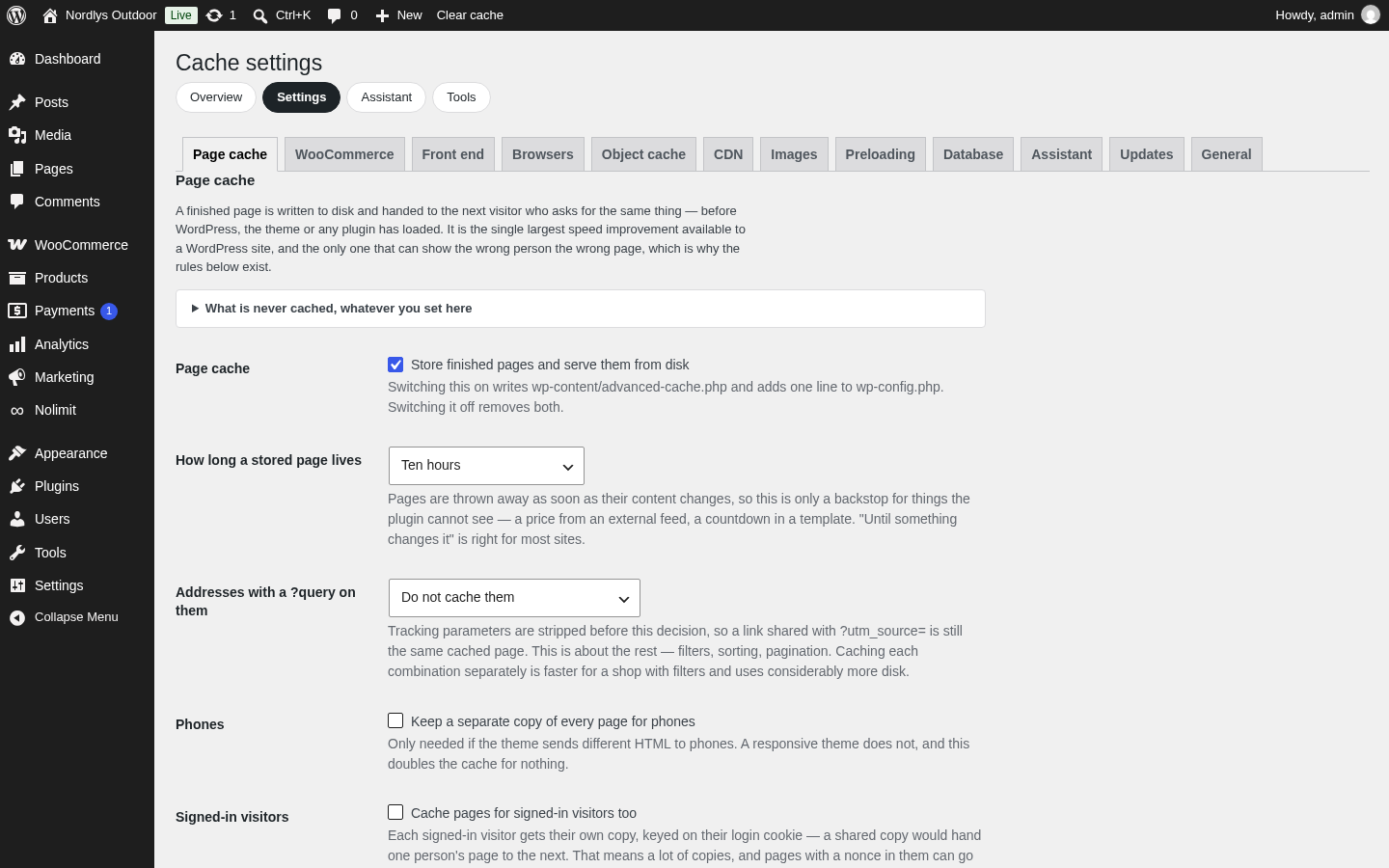The width and height of the screenshot is (1389, 868).
Task: Click the updates refresh icon
Action: pyautogui.click(x=214, y=15)
